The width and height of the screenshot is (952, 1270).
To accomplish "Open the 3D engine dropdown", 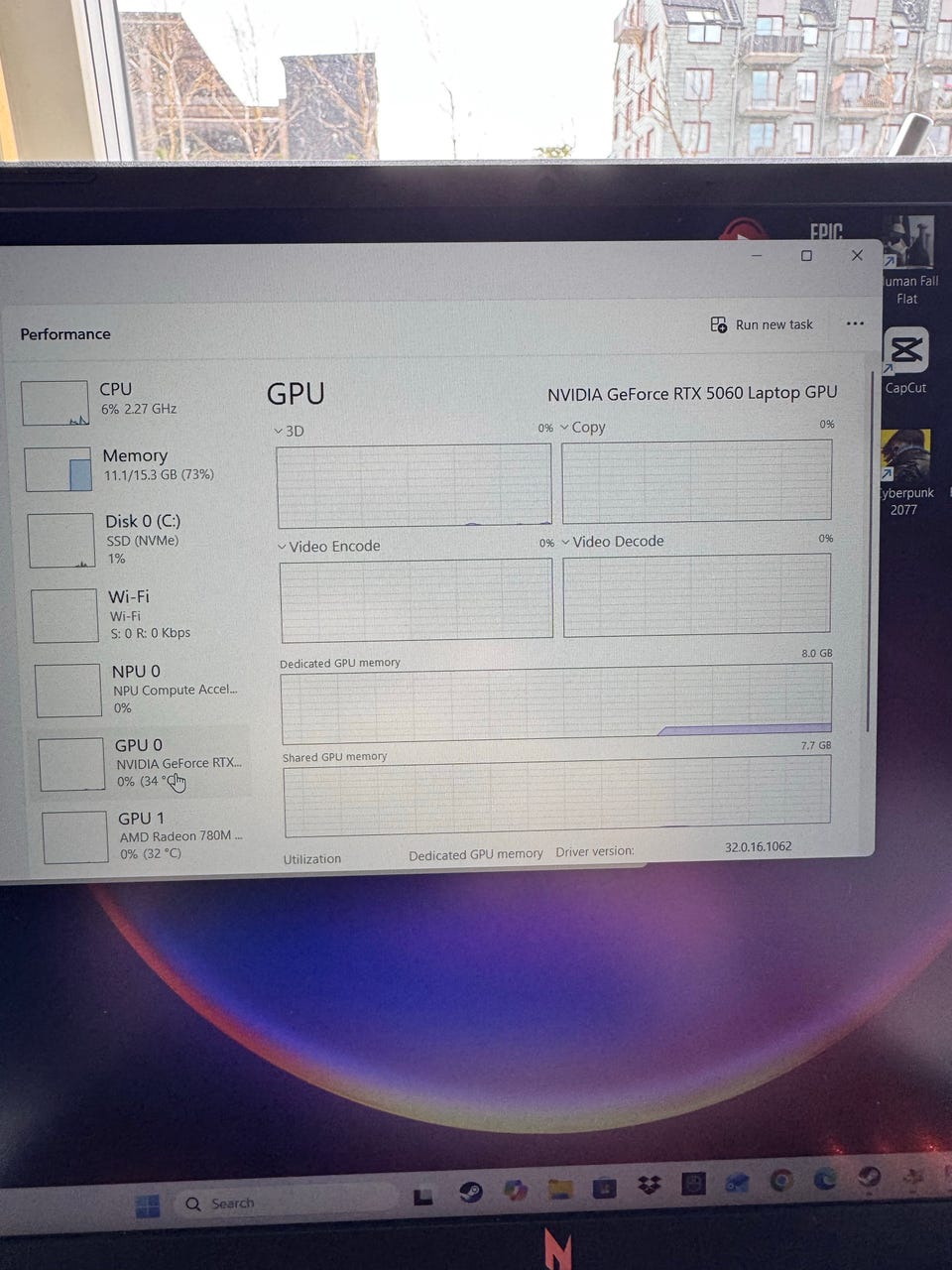I will (290, 431).
